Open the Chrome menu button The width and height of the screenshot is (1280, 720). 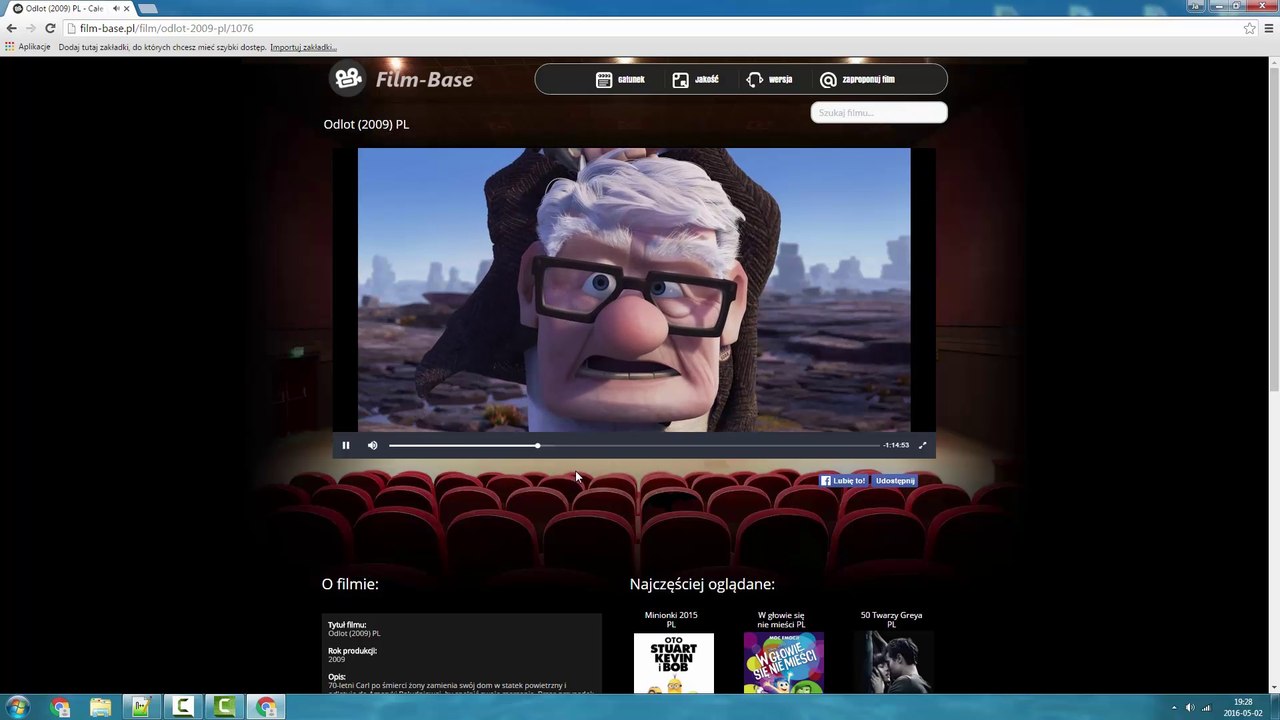click(x=1269, y=28)
